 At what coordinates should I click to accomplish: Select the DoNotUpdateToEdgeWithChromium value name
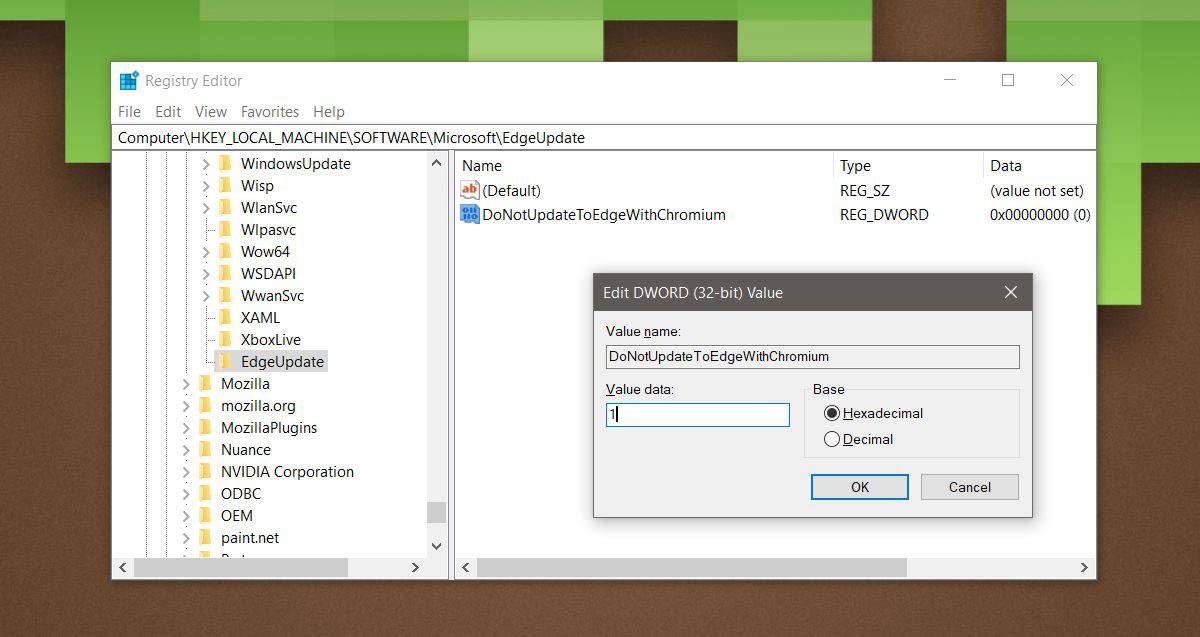coord(604,214)
